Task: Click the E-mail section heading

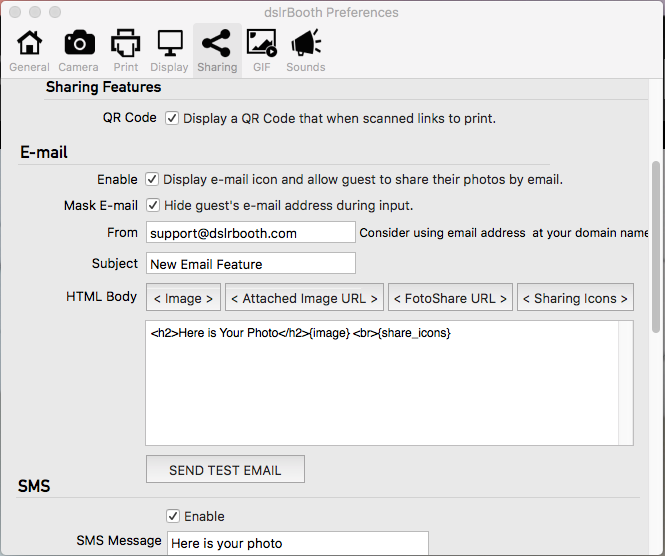Action: [44, 152]
